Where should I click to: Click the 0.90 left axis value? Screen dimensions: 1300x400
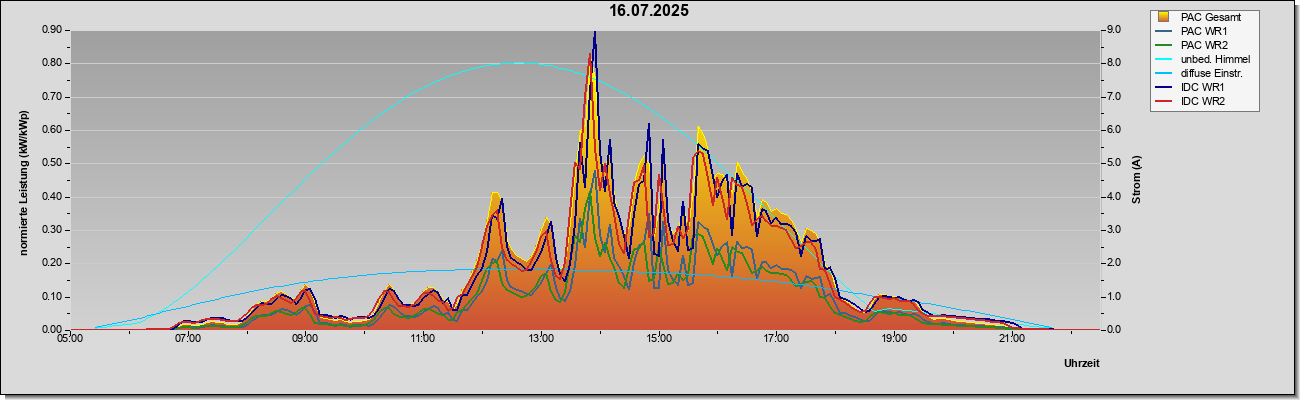coord(52,30)
